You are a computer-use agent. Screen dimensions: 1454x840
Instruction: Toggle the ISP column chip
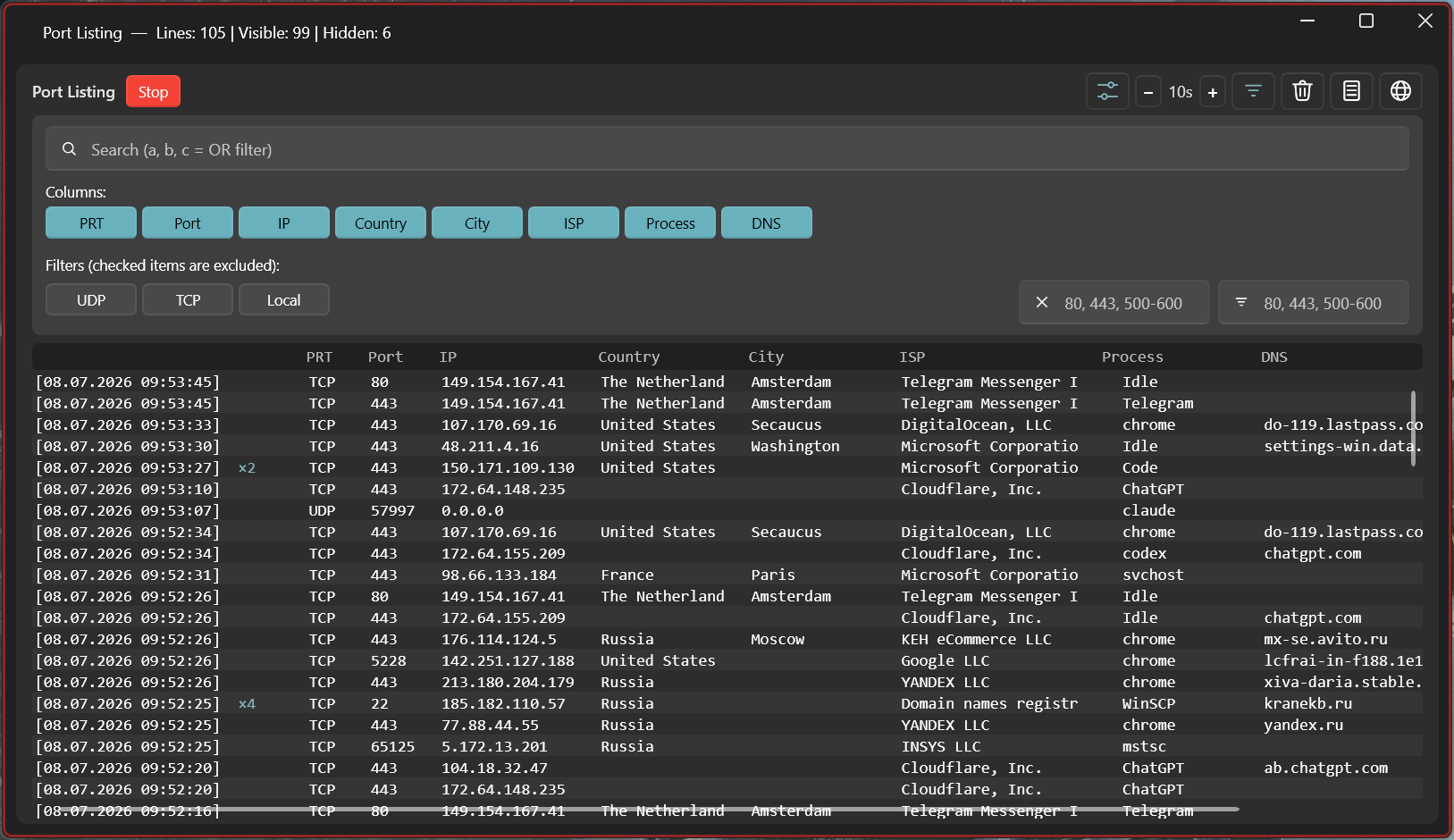point(574,223)
